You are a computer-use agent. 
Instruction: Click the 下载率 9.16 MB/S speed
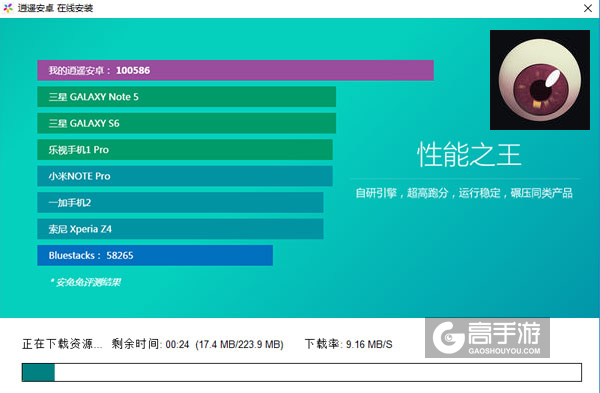(x=349, y=344)
